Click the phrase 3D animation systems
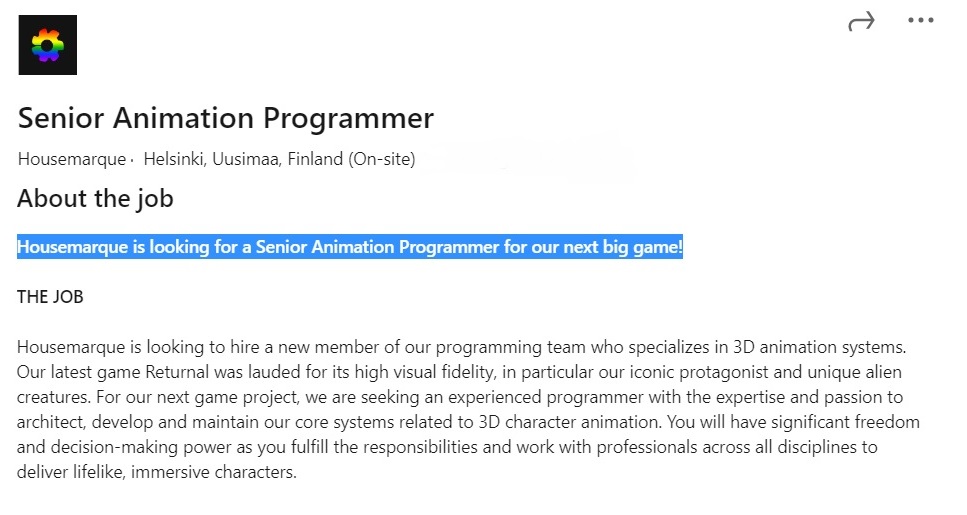967x515 pixels. (x=819, y=347)
